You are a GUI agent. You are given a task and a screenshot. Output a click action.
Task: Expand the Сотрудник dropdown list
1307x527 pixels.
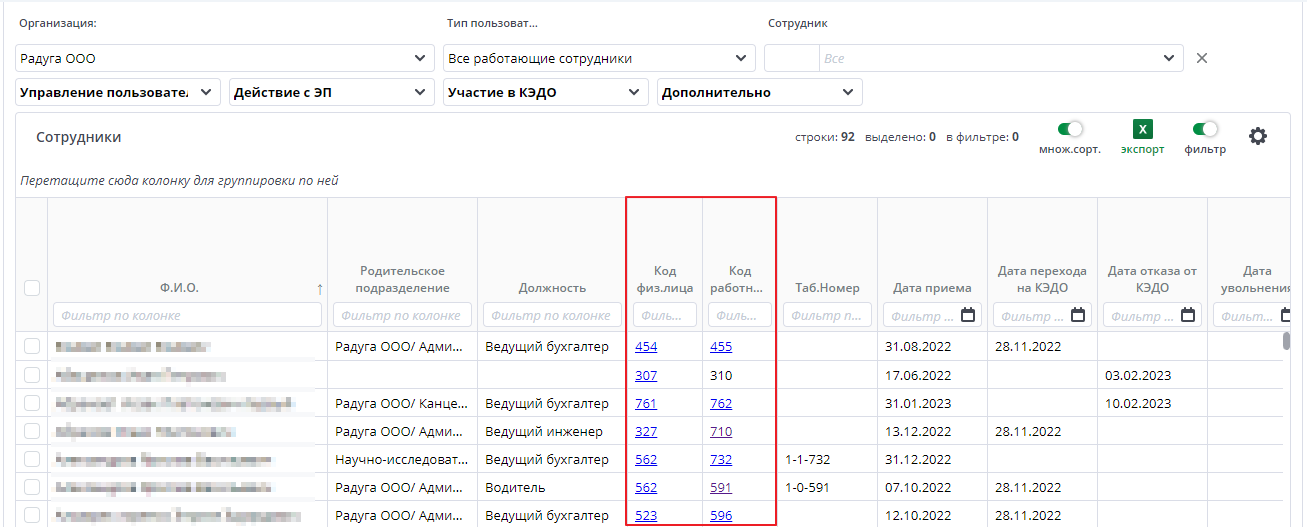point(1168,58)
